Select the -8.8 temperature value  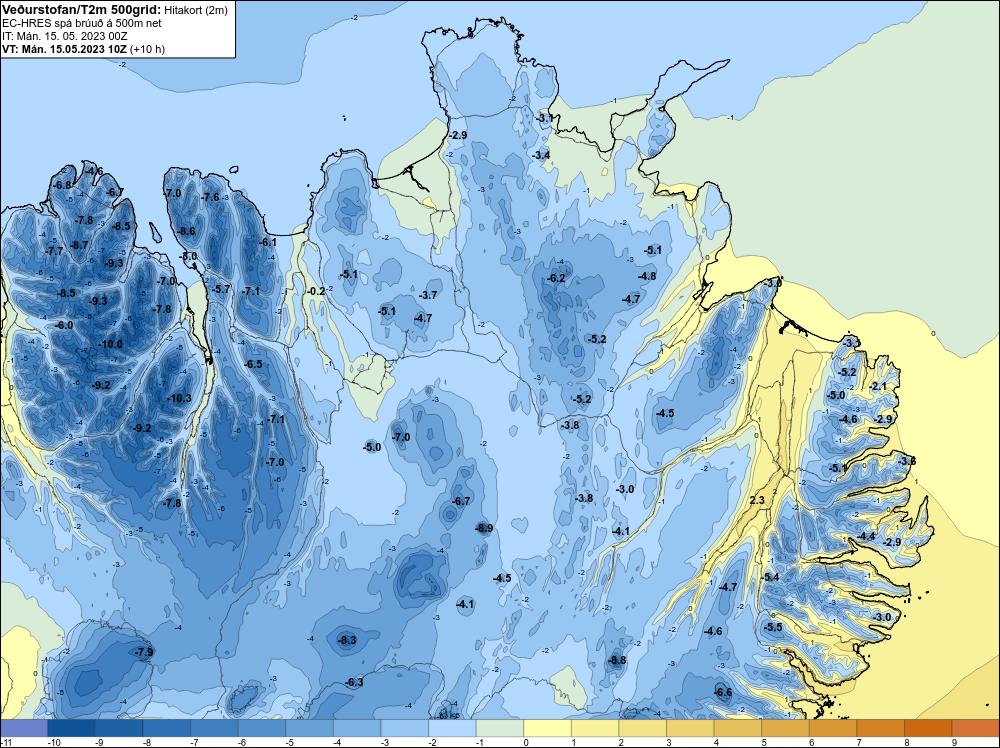pyautogui.click(x=617, y=661)
